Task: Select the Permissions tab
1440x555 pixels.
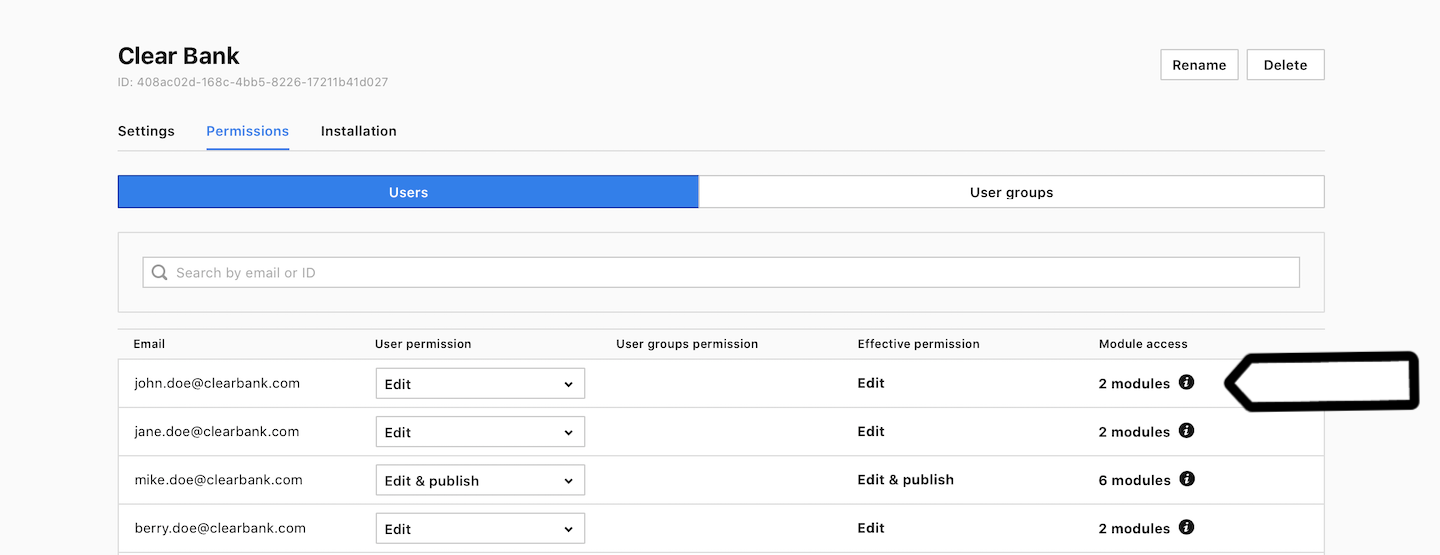Action: (248, 131)
